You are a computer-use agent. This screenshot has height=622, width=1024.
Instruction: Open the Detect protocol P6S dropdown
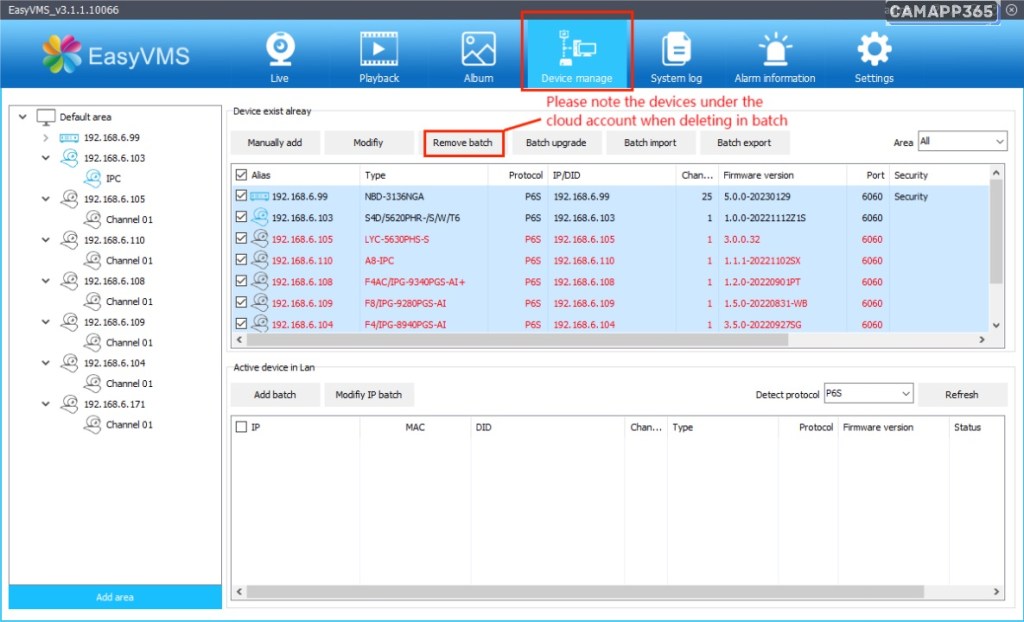(x=868, y=394)
